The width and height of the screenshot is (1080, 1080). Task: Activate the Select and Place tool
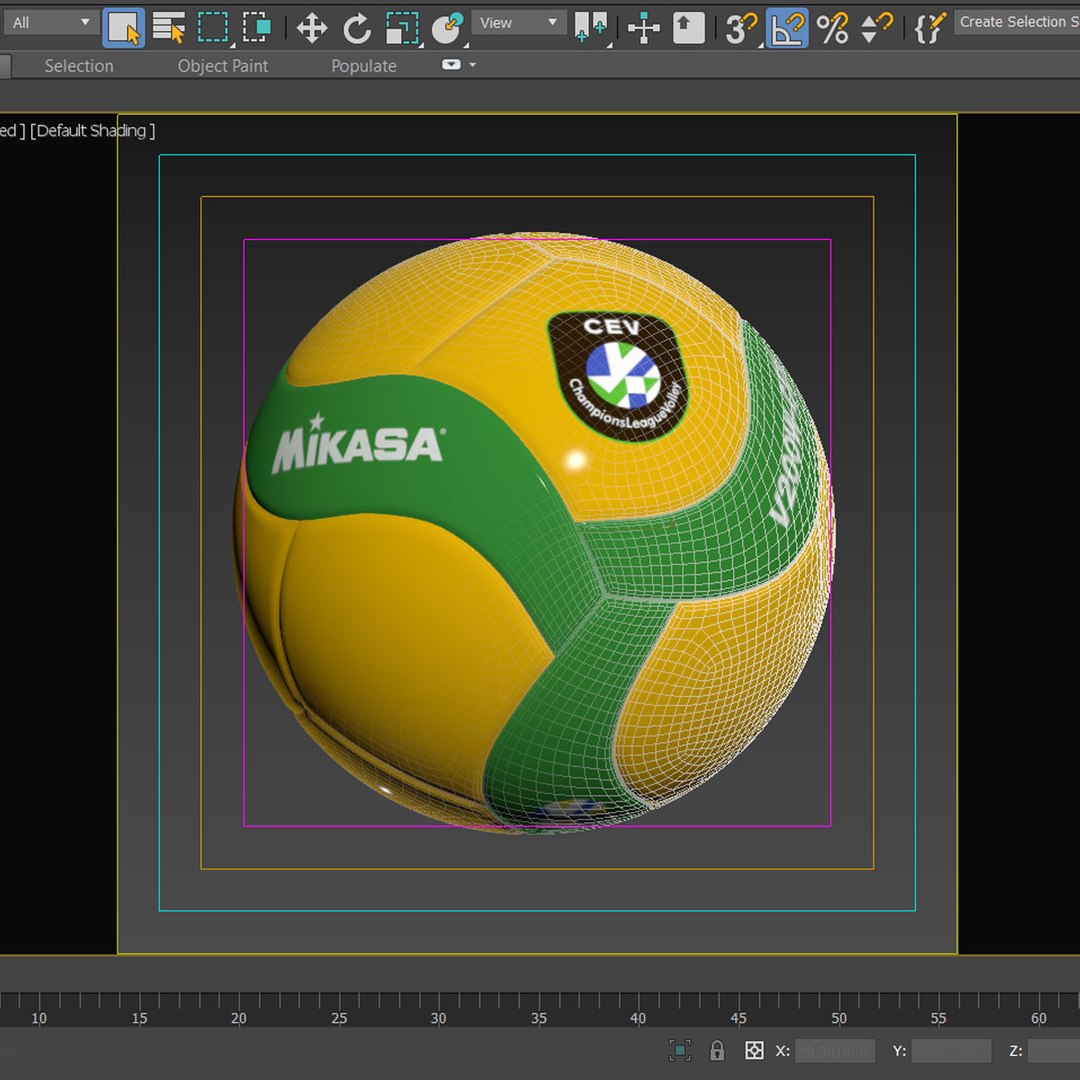click(448, 28)
